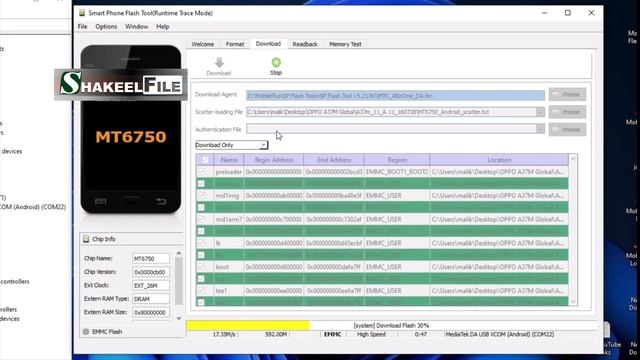The image size is (640, 360).
Task: Expand the Scatter-loading File path dropdown
Action: [x=540, y=112]
